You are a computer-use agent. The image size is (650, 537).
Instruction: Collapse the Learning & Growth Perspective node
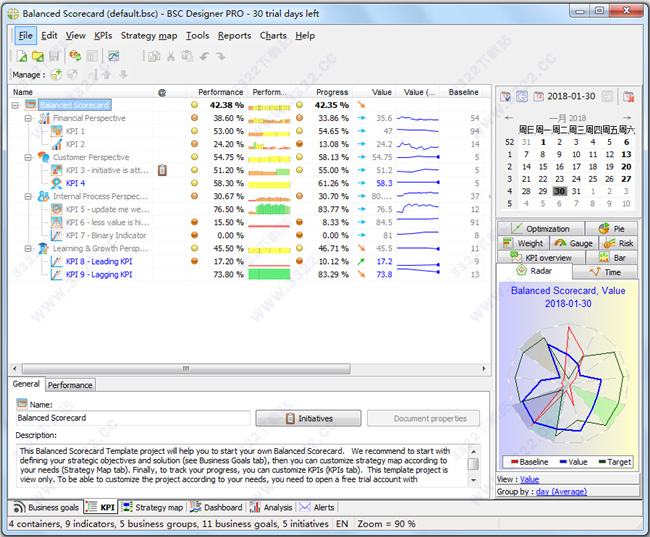28,248
